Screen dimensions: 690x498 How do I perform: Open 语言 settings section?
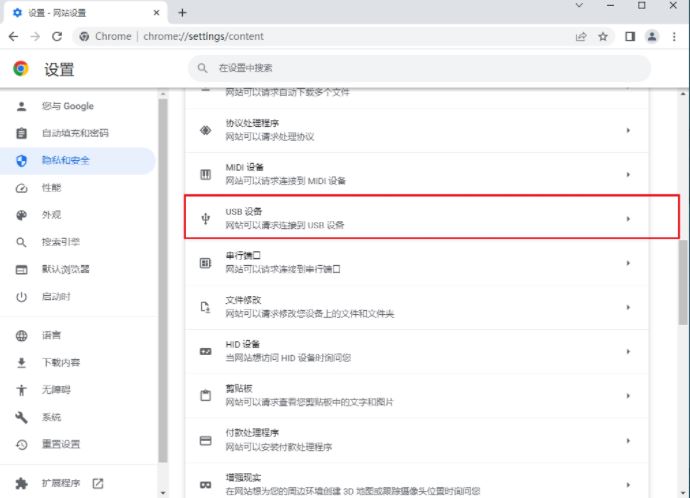77,336
